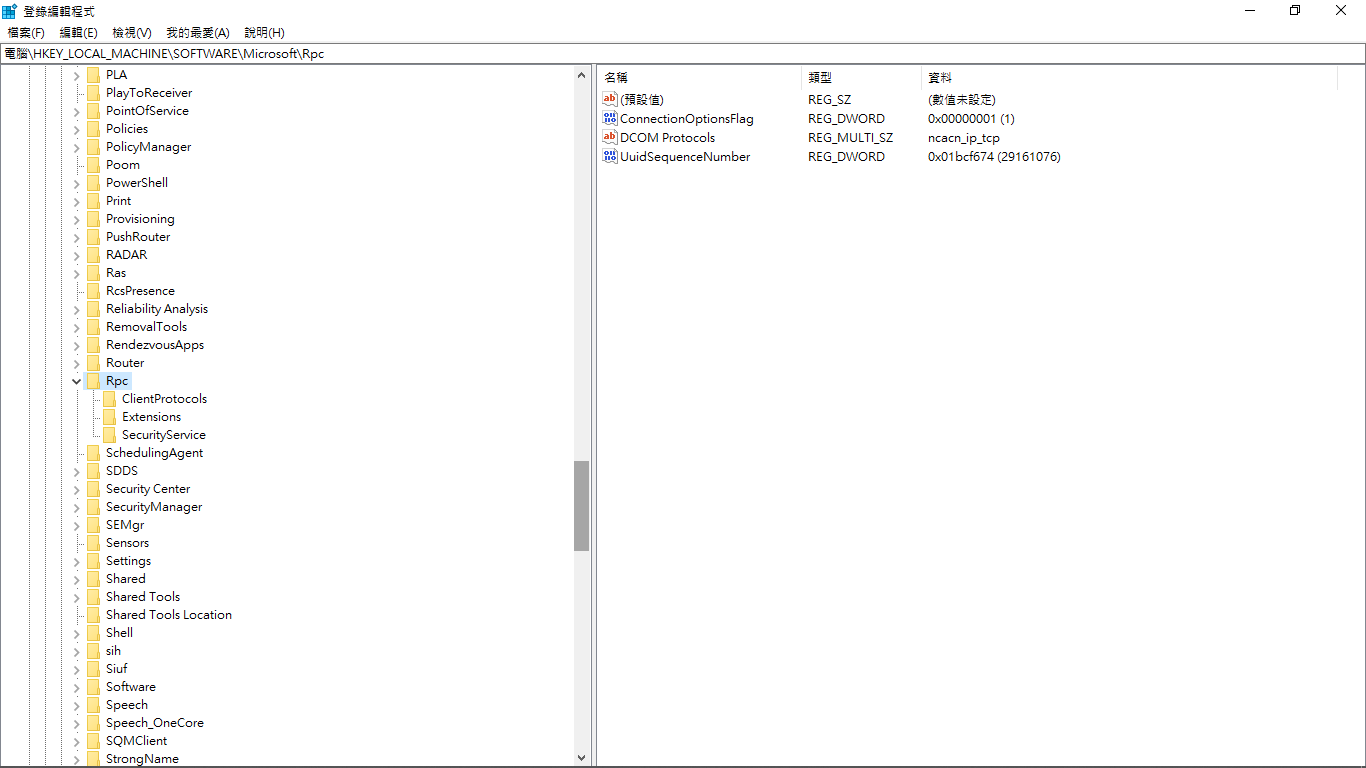Click the tree scrollbar down arrow
The image size is (1366, 768).
point(581,759)
